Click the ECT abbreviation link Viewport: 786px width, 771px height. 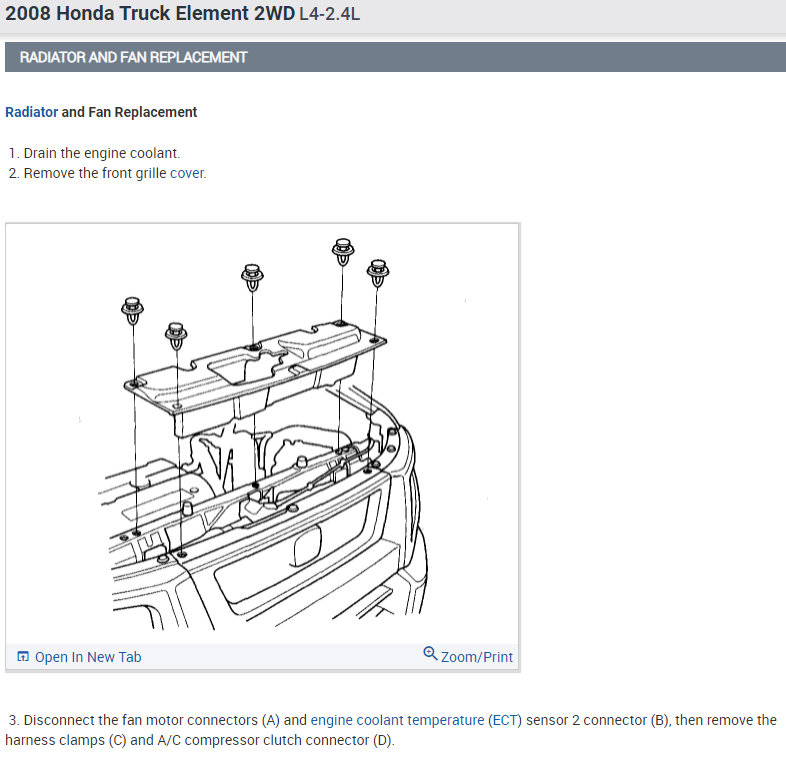pyautogui.click(x=505, y=720)
